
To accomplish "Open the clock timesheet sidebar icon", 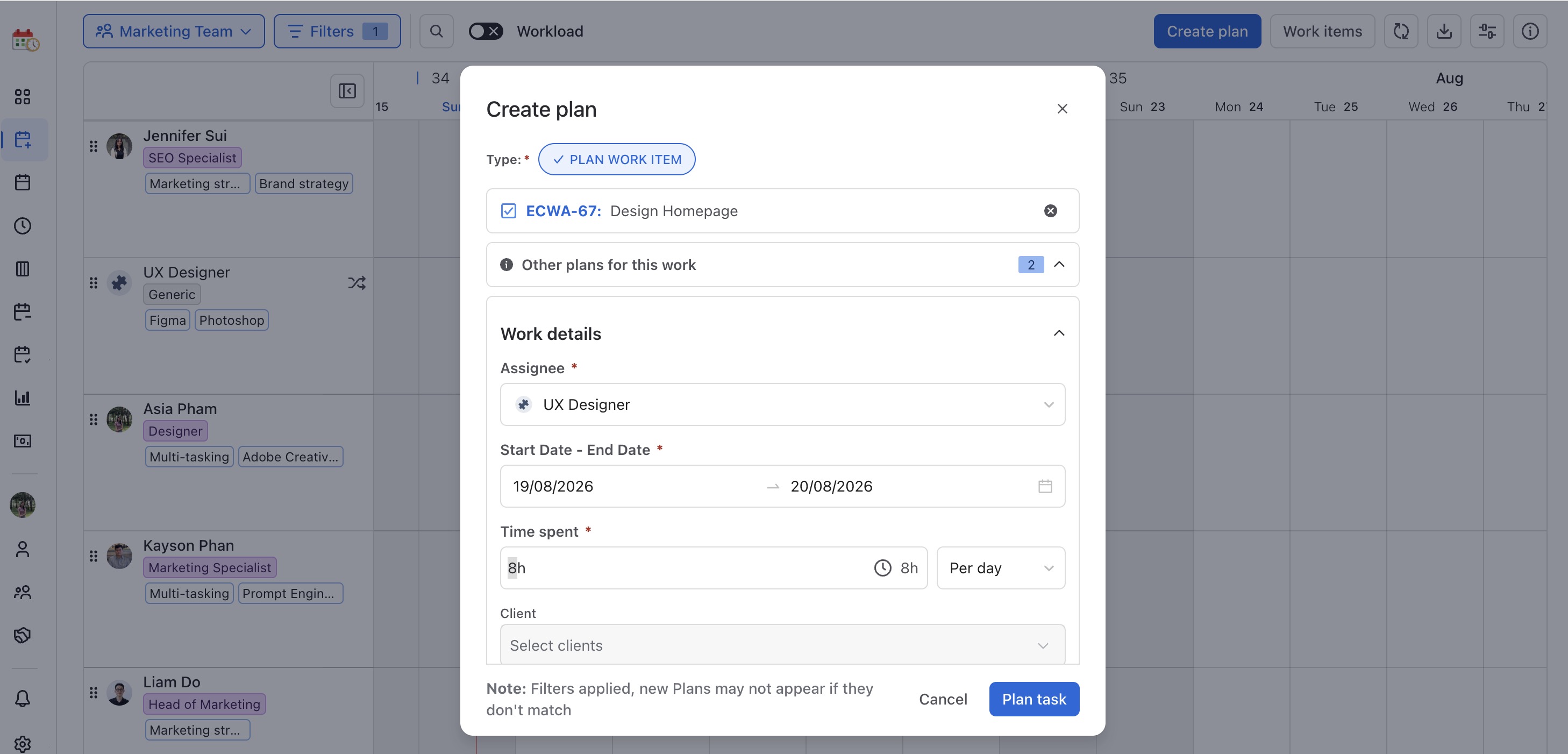I will [23, 226].
